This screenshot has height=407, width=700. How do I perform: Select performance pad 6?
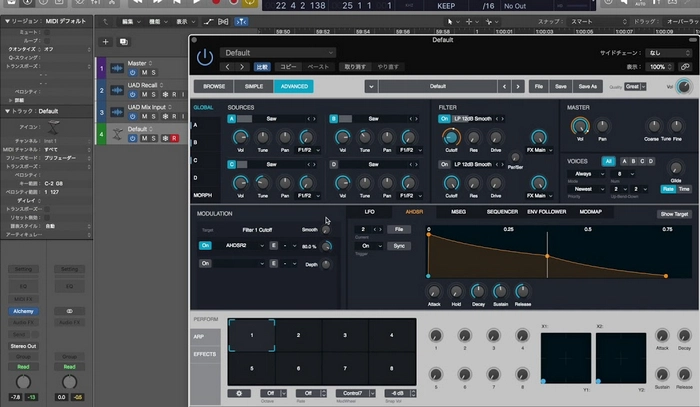point(298,367)
